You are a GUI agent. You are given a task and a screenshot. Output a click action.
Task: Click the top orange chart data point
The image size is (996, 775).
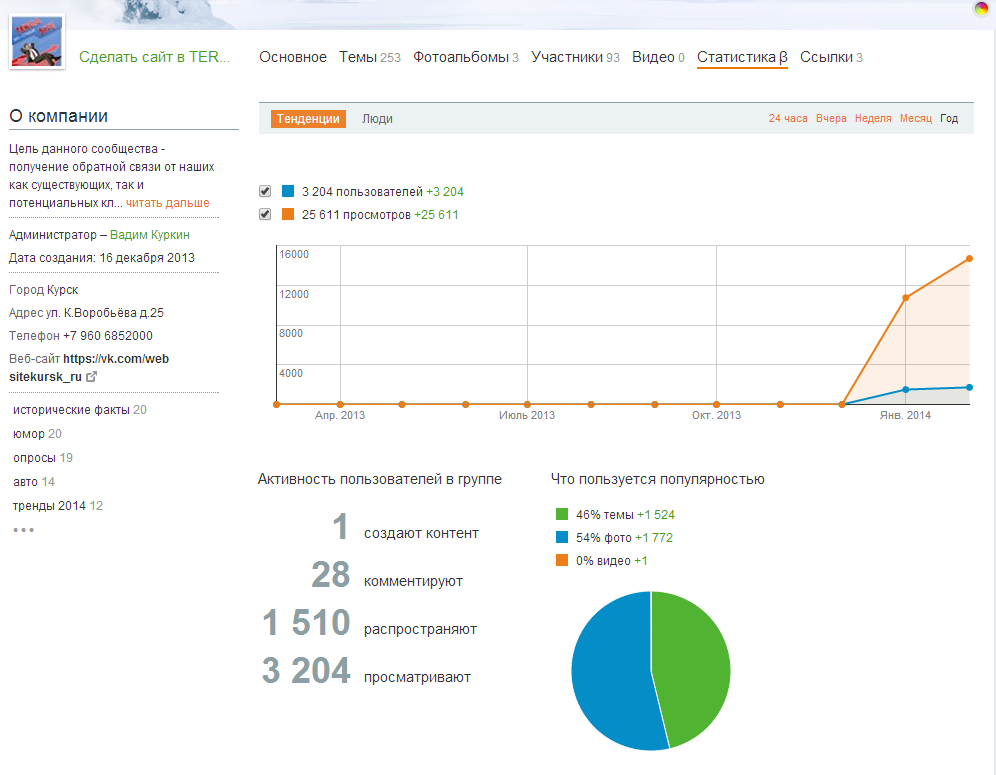coord(969,259)
